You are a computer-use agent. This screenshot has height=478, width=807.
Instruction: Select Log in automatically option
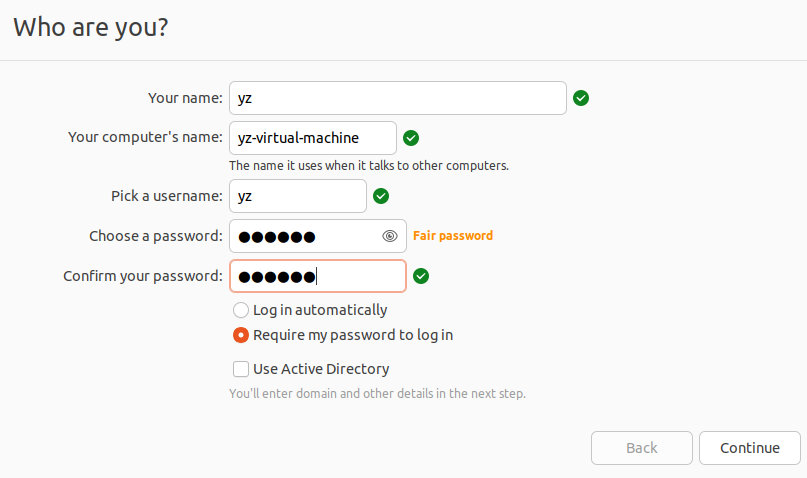point(240,310)
